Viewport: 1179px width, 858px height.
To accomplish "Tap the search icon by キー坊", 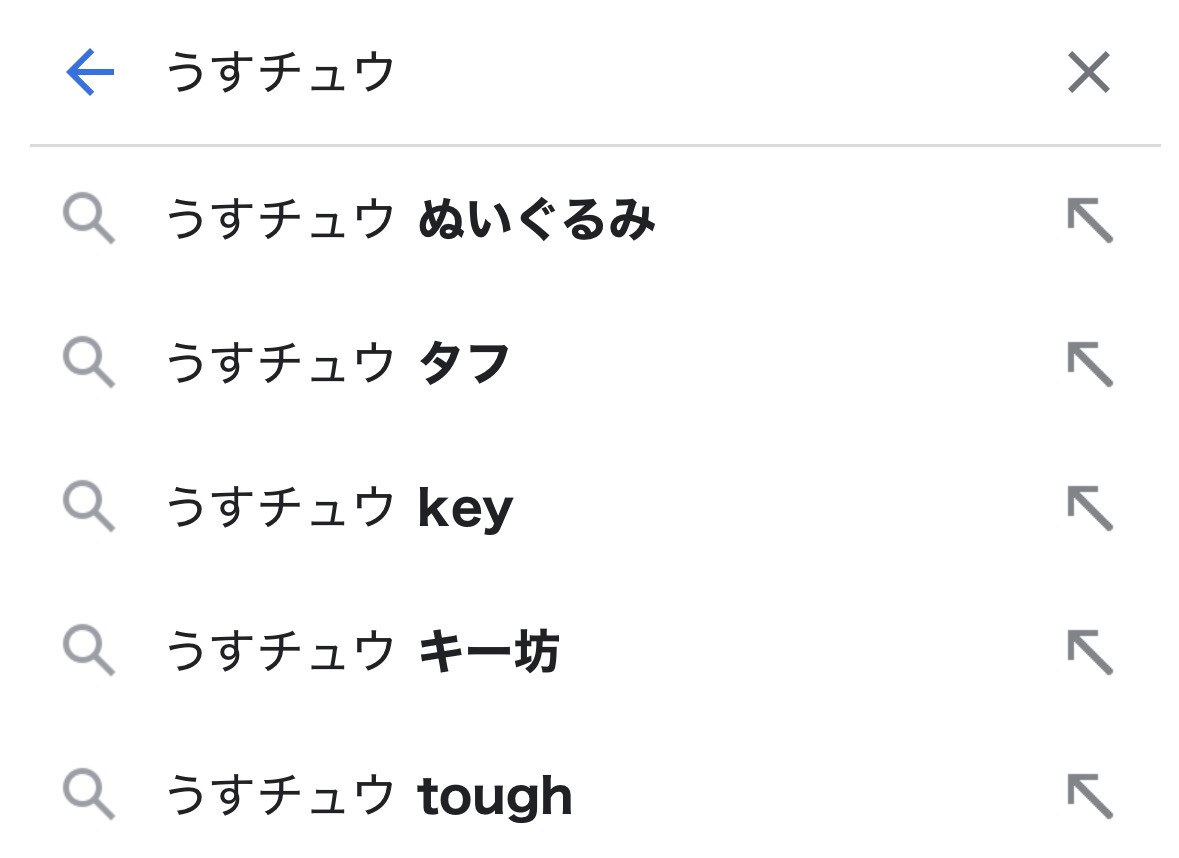I will (89, 652).
